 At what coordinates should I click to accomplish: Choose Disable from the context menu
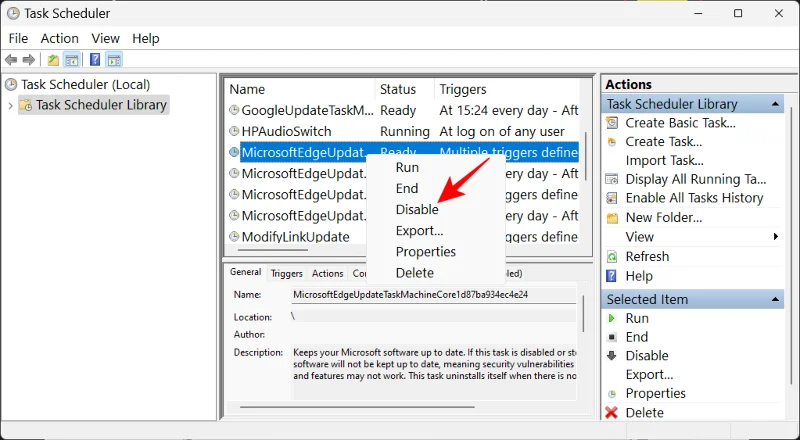click(x=417, y=210)
